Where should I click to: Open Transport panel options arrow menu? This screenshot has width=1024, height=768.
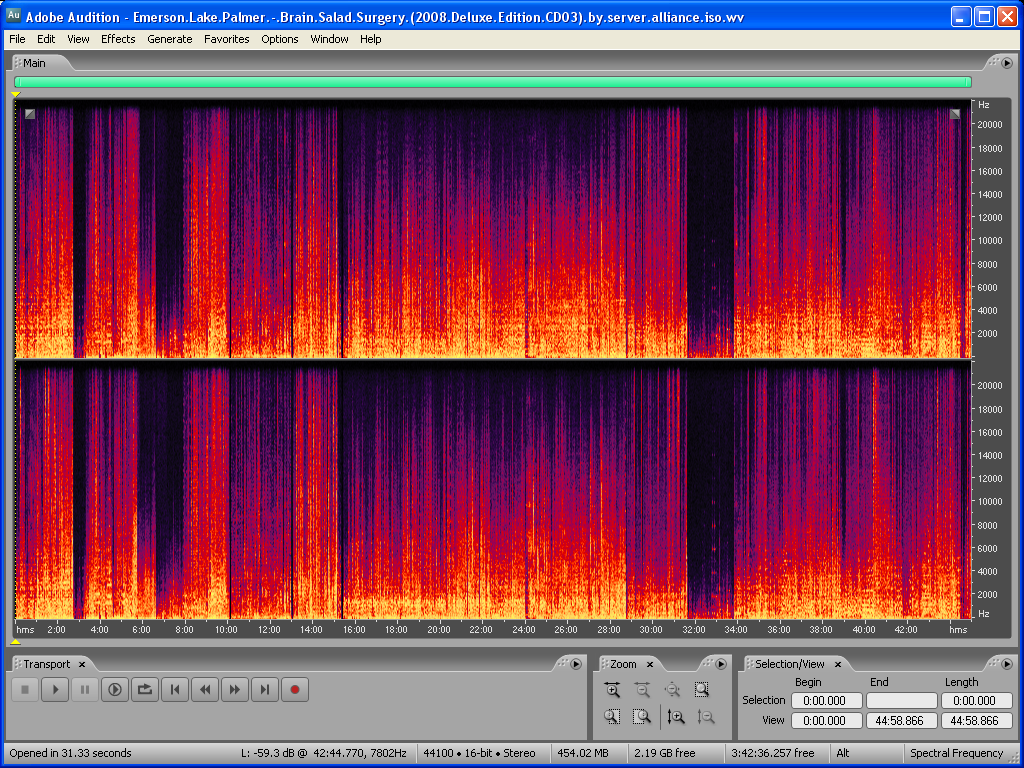pyautogui.click(x=576, y=664)
